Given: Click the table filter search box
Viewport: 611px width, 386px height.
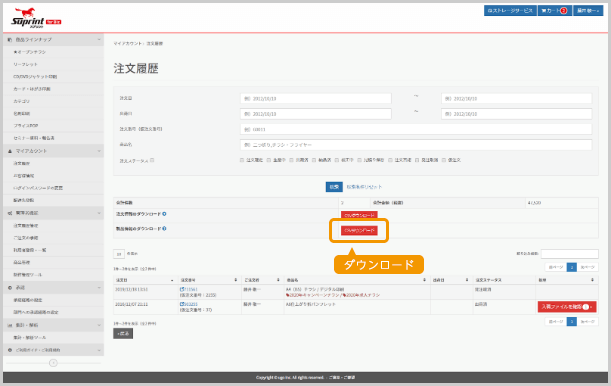Looking at the screenshot, I should coord(569,254).
